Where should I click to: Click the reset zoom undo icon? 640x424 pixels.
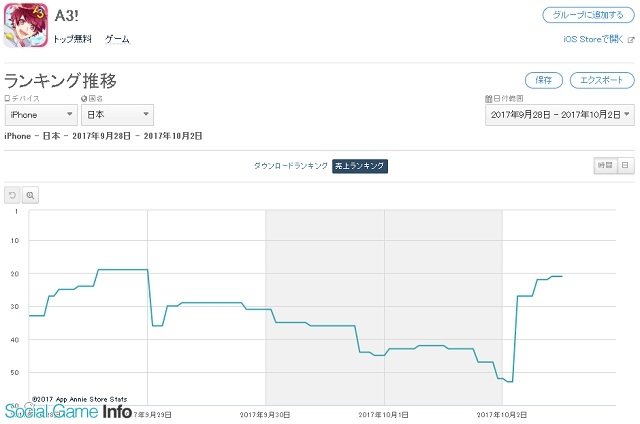13,195
